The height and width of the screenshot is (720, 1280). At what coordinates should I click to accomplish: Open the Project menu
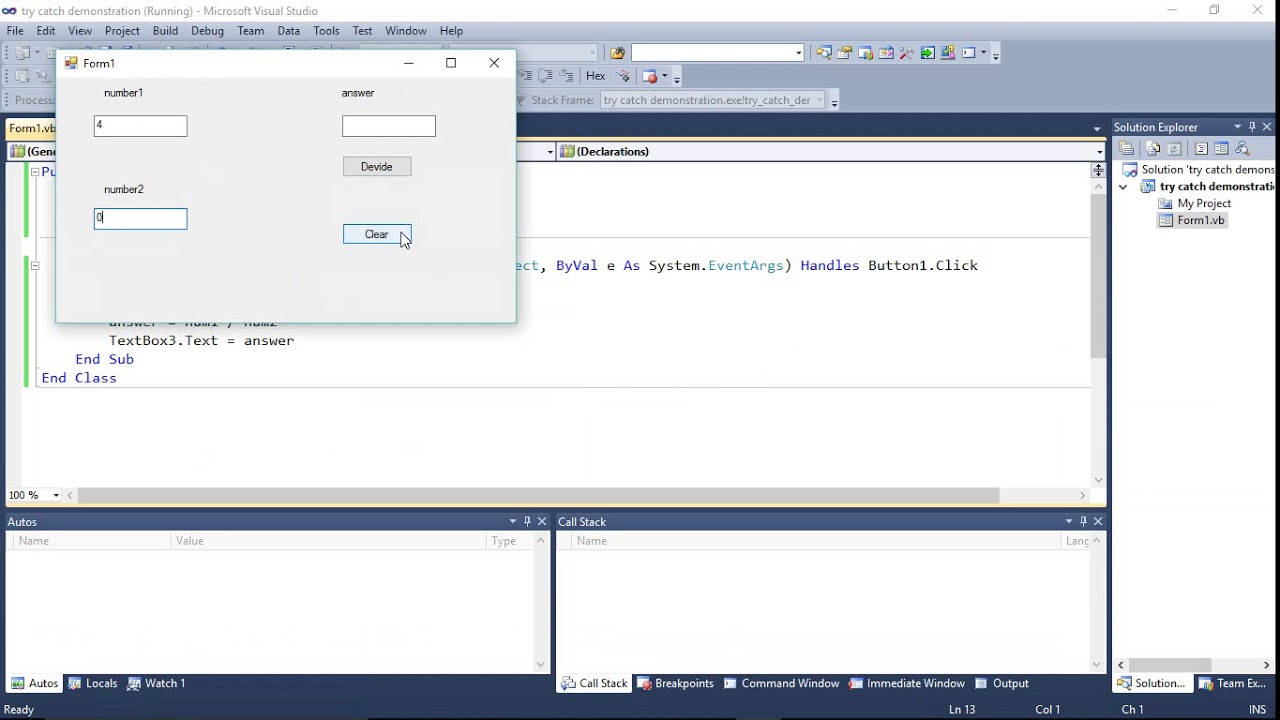[122, 31]
